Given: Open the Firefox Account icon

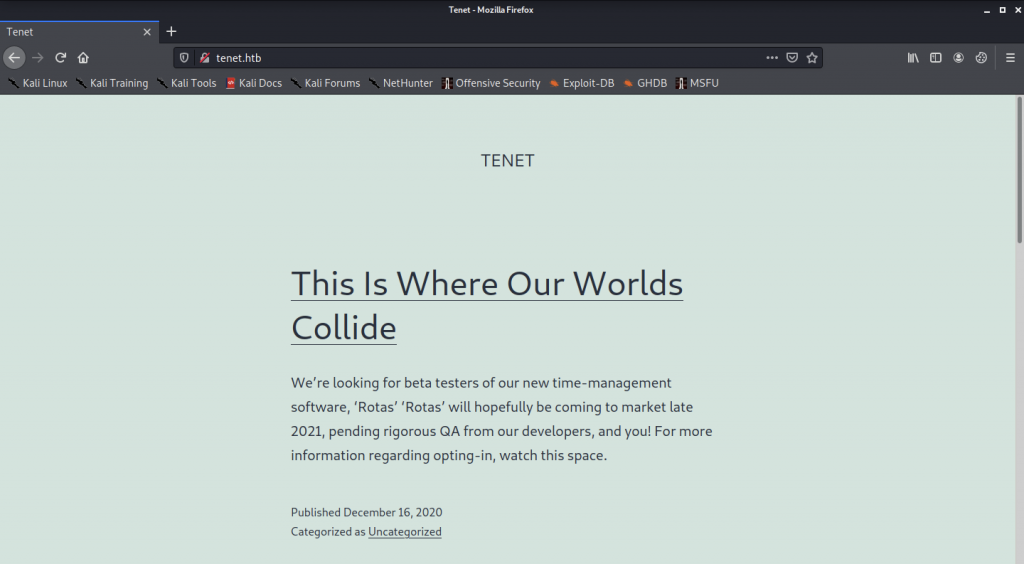Looking at the screenshot, I should click(x=959, y=57).
